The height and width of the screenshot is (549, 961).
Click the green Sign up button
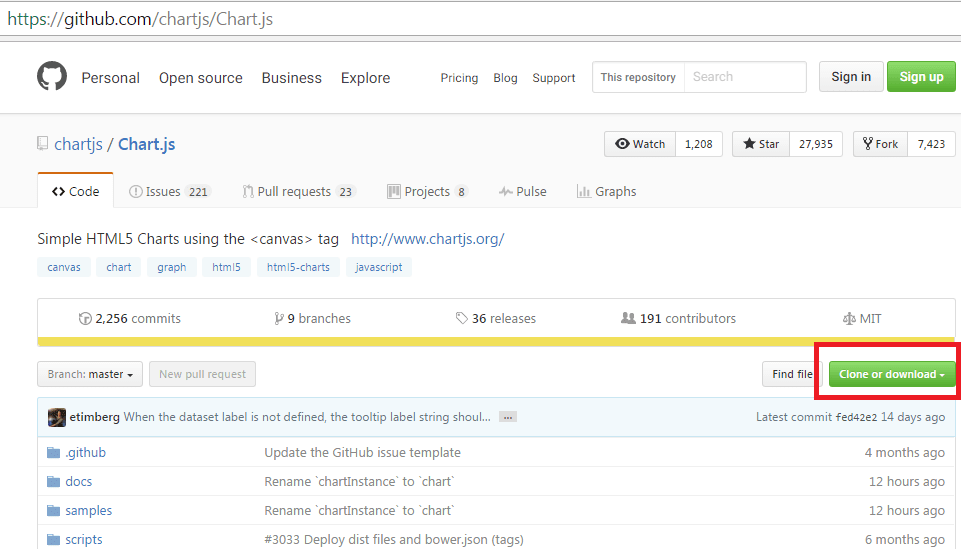pyautogui.click(x=921, y=77)
